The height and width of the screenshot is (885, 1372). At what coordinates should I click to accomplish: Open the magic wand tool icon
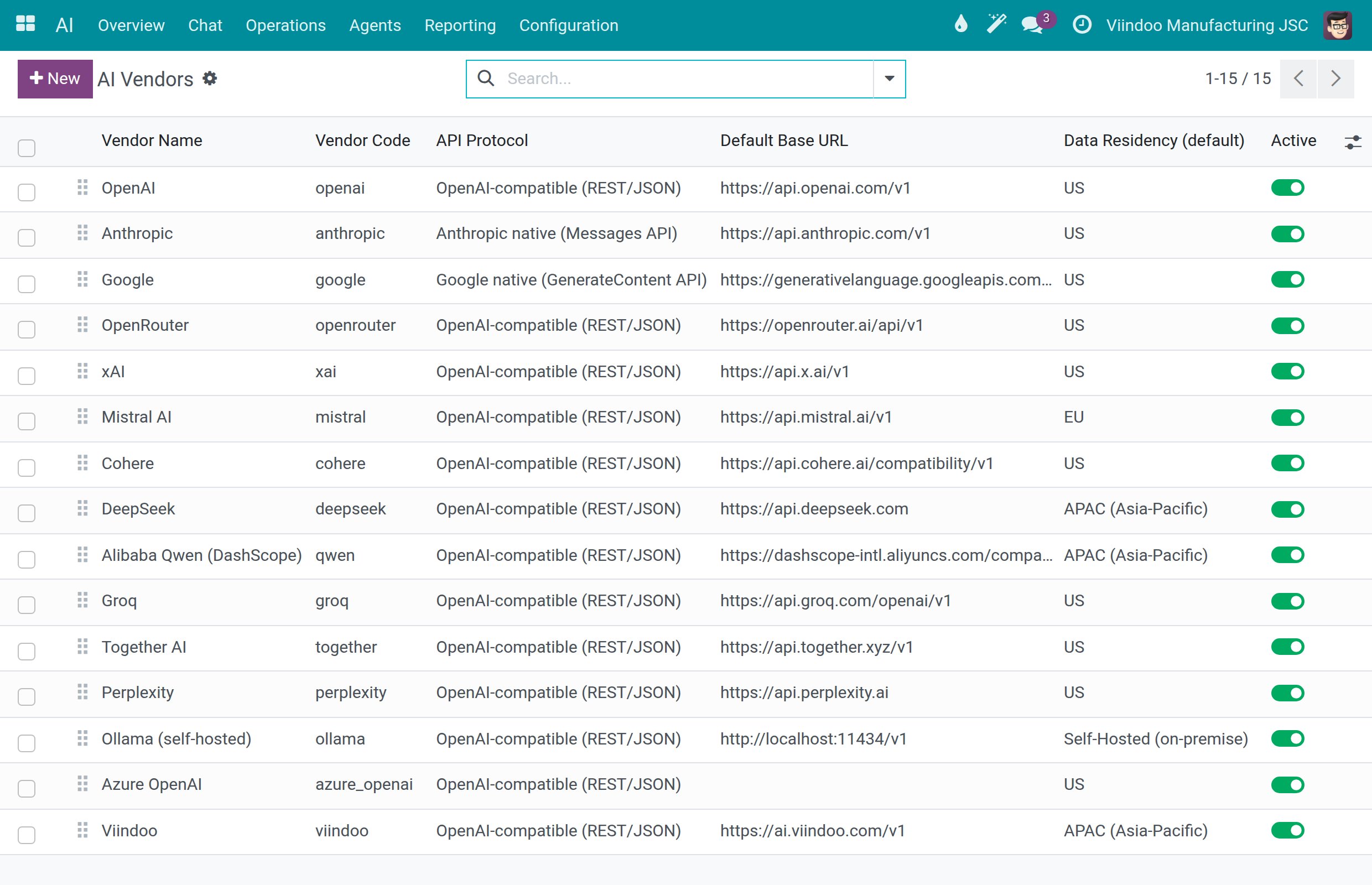pos(996,24)
